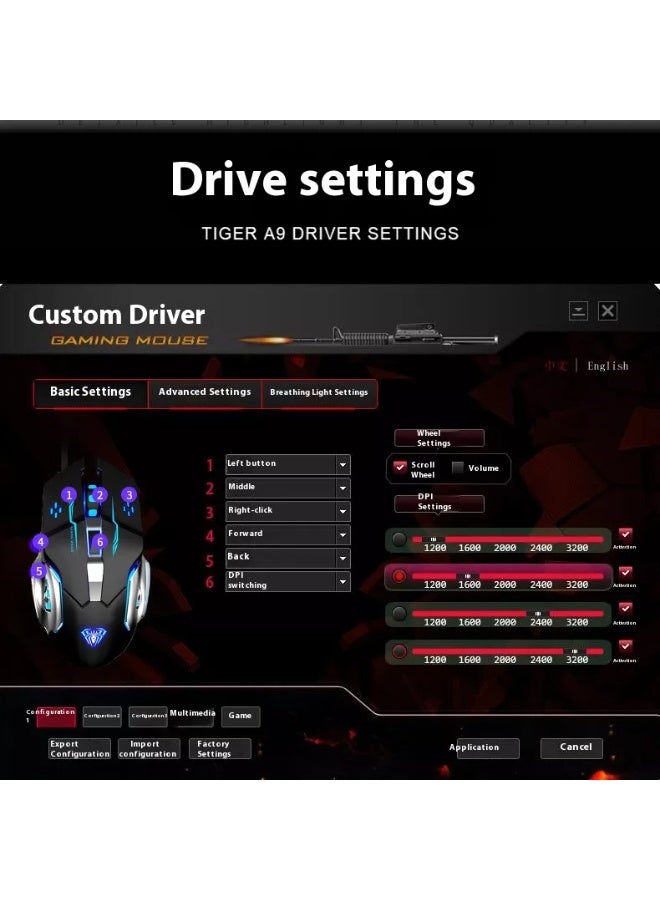Tick the Volume wheel checkbox
Screen dimensions: 660x900
[457, 468]
